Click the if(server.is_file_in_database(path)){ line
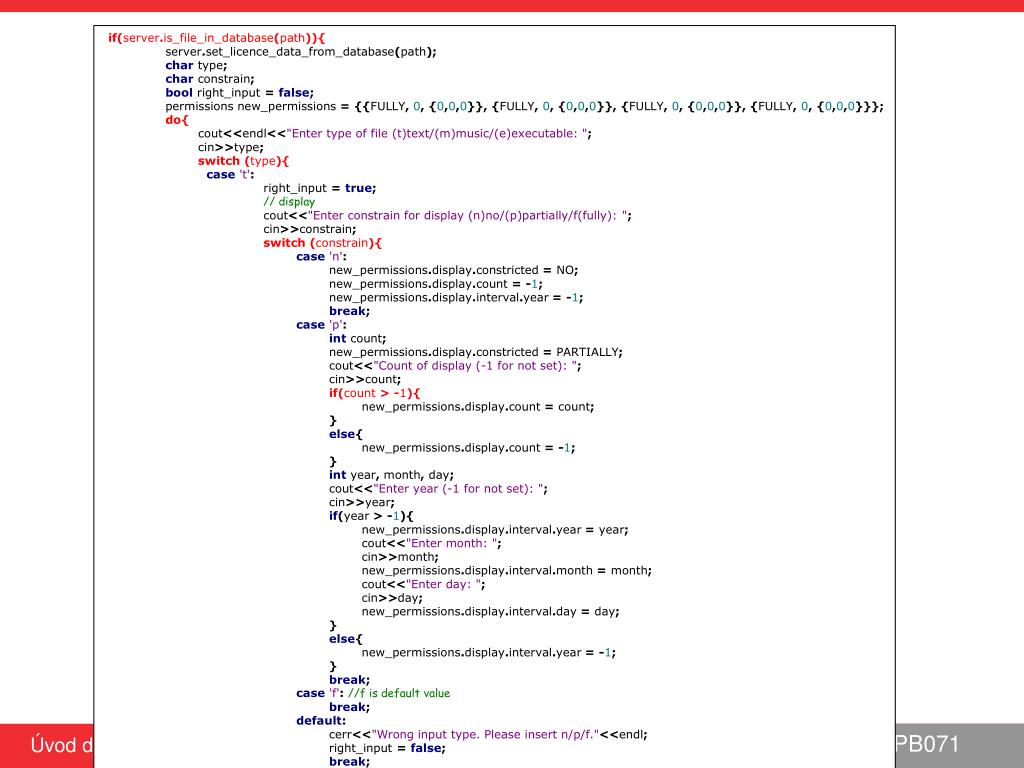Screen dimensions: 1024x768 216,38
